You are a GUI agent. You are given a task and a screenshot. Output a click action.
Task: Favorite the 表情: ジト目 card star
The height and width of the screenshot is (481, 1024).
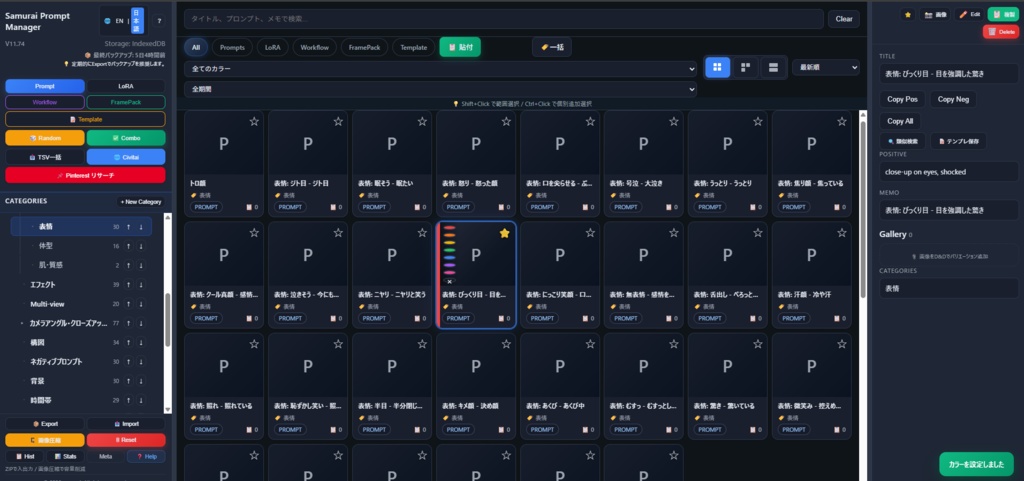coord(338,121)
